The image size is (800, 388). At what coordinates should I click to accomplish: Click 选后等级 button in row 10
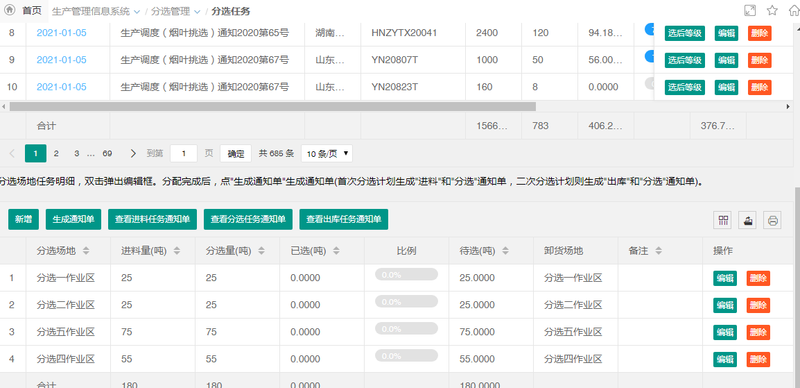685,87
